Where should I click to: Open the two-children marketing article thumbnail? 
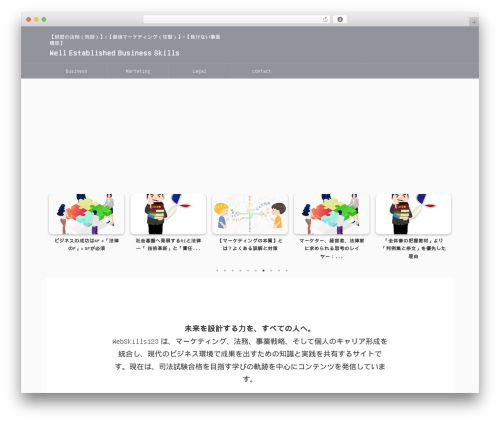[x=250, y=214]
